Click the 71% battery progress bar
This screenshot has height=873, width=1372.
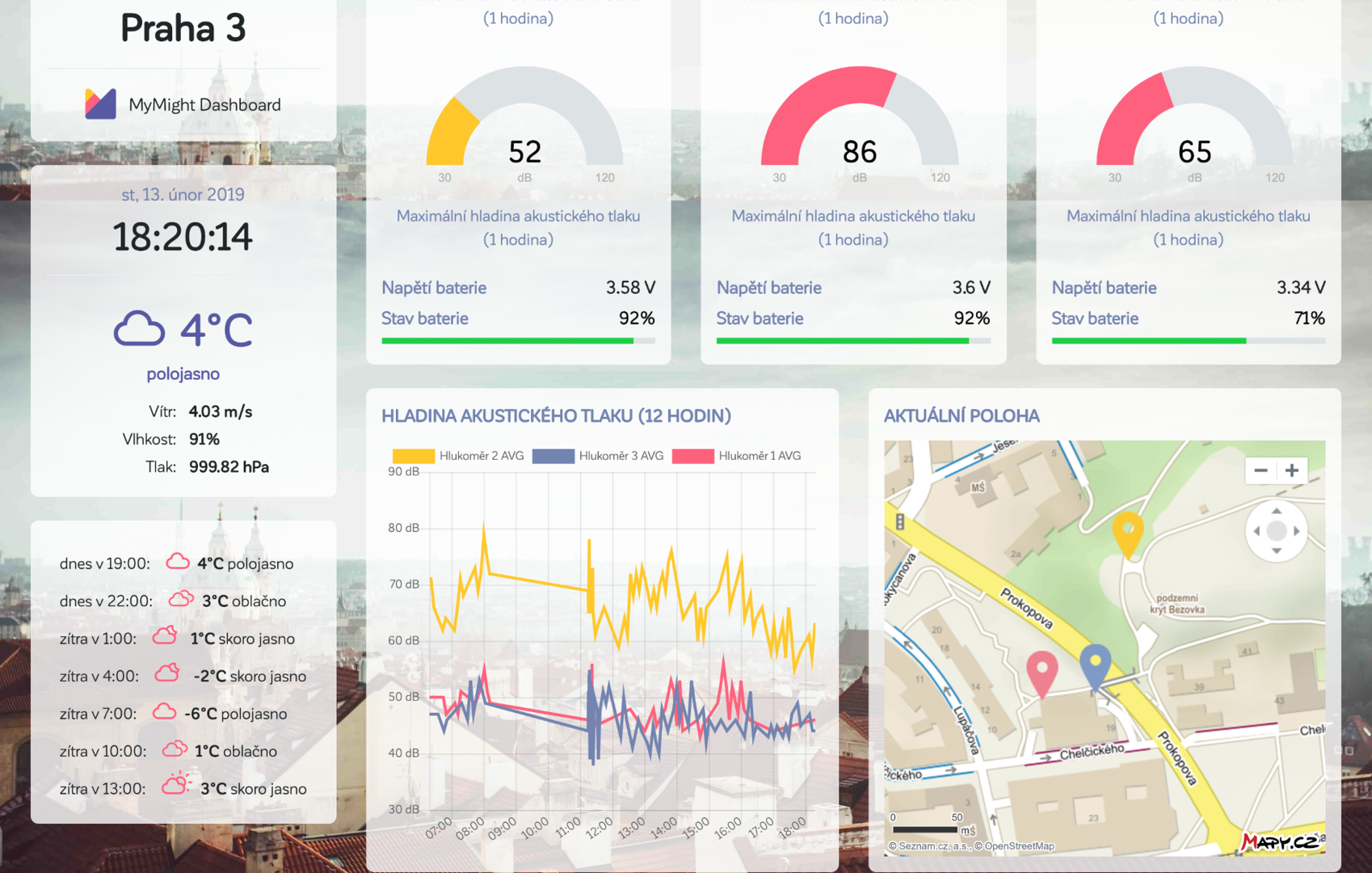point(1188,341)
